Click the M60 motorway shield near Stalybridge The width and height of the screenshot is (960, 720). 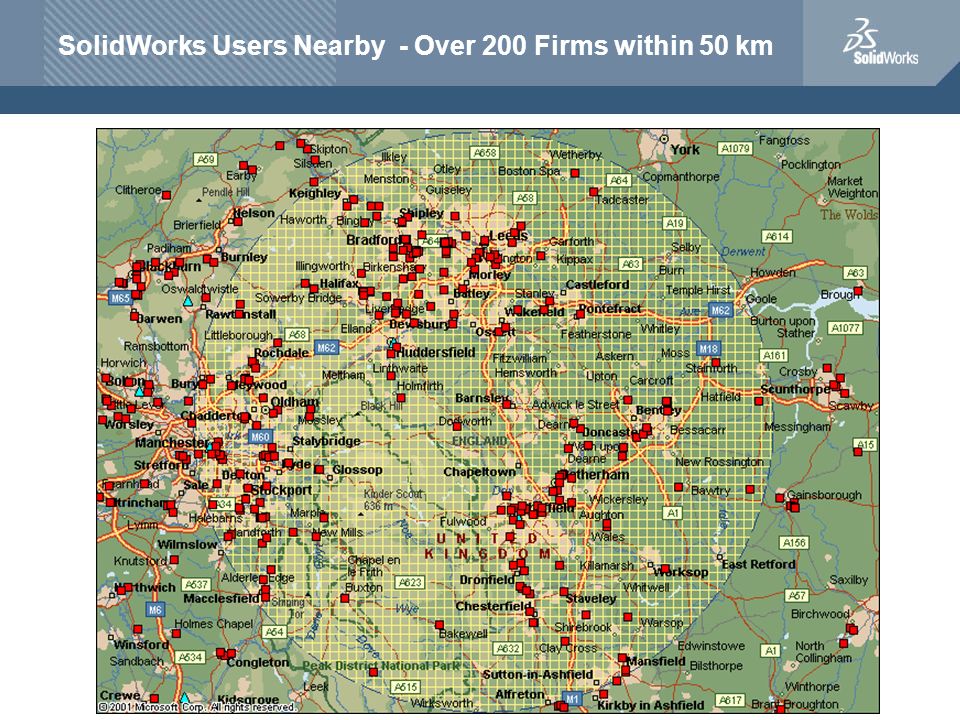(260, 437)
